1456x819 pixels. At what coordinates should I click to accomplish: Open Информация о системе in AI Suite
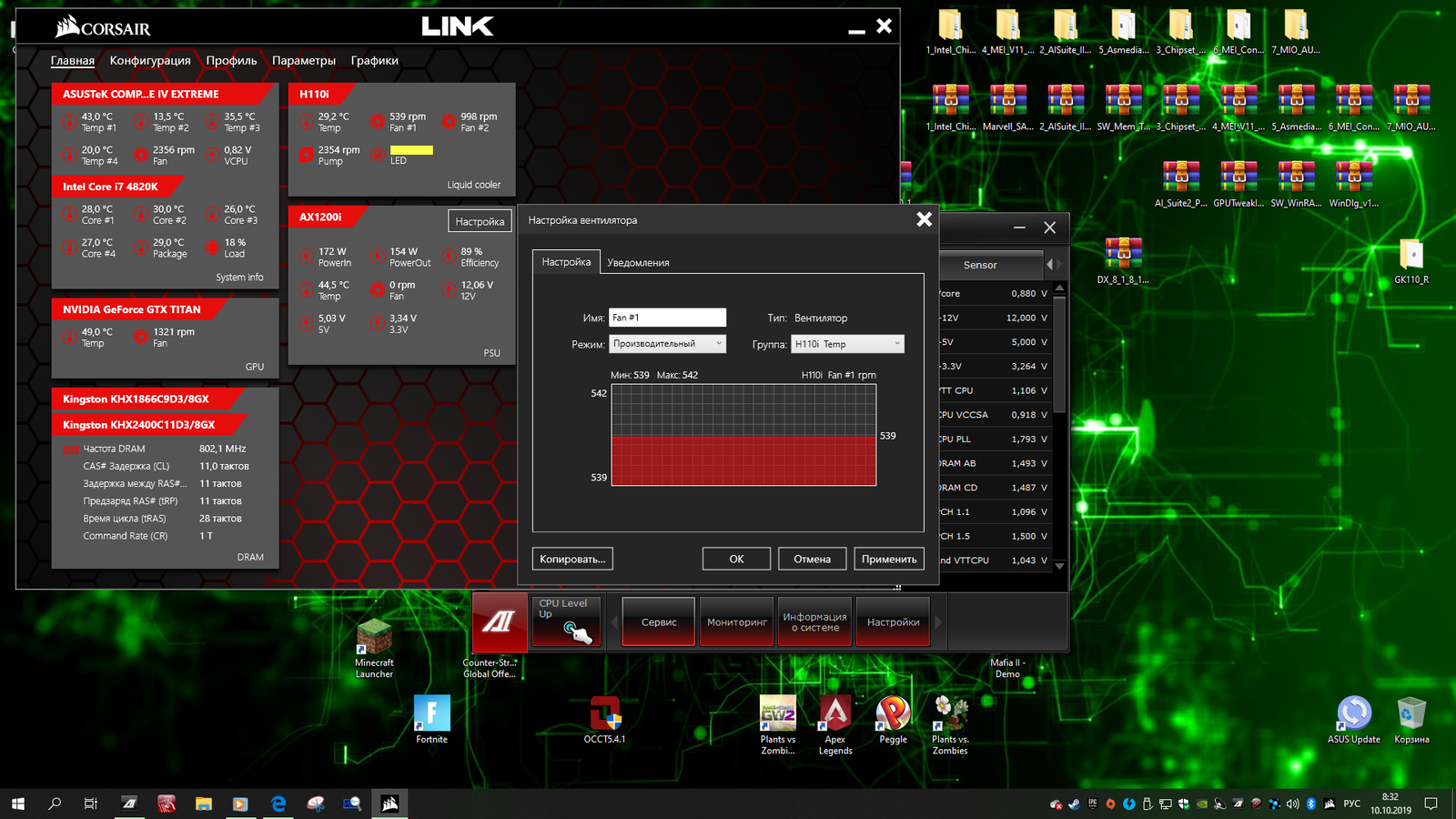pos(815,622)
